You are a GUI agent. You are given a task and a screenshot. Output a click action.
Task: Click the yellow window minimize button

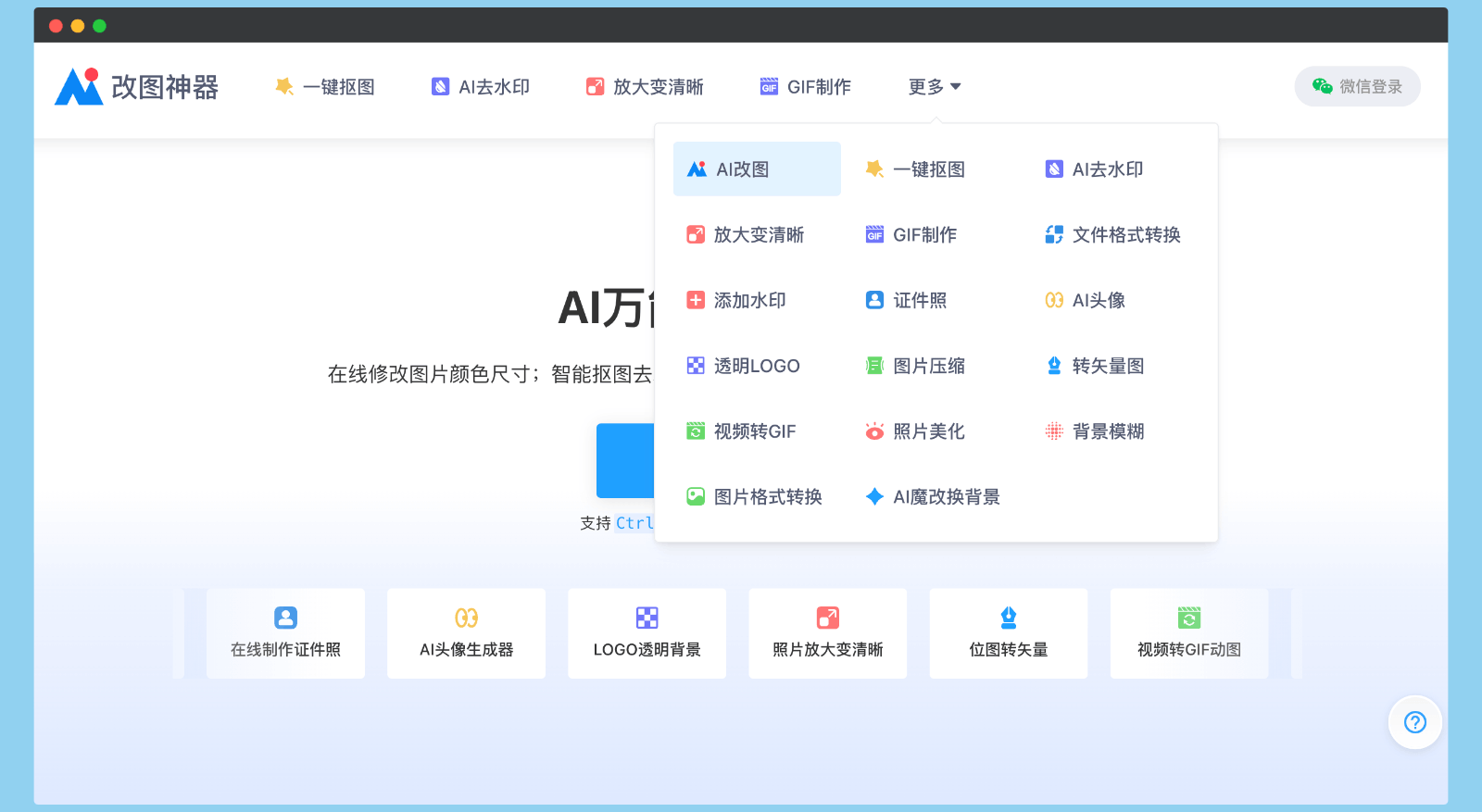coord(78,26)
